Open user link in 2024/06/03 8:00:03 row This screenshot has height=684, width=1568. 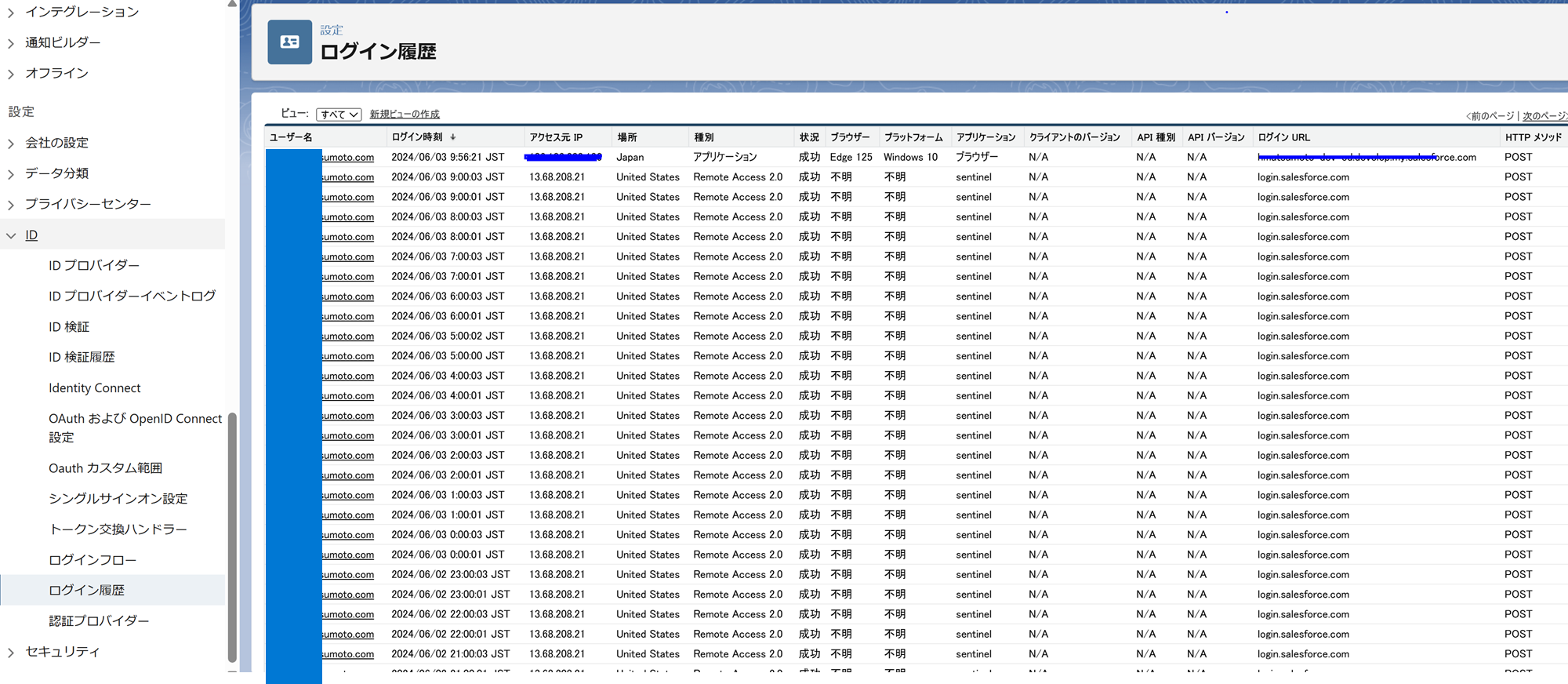348,217
